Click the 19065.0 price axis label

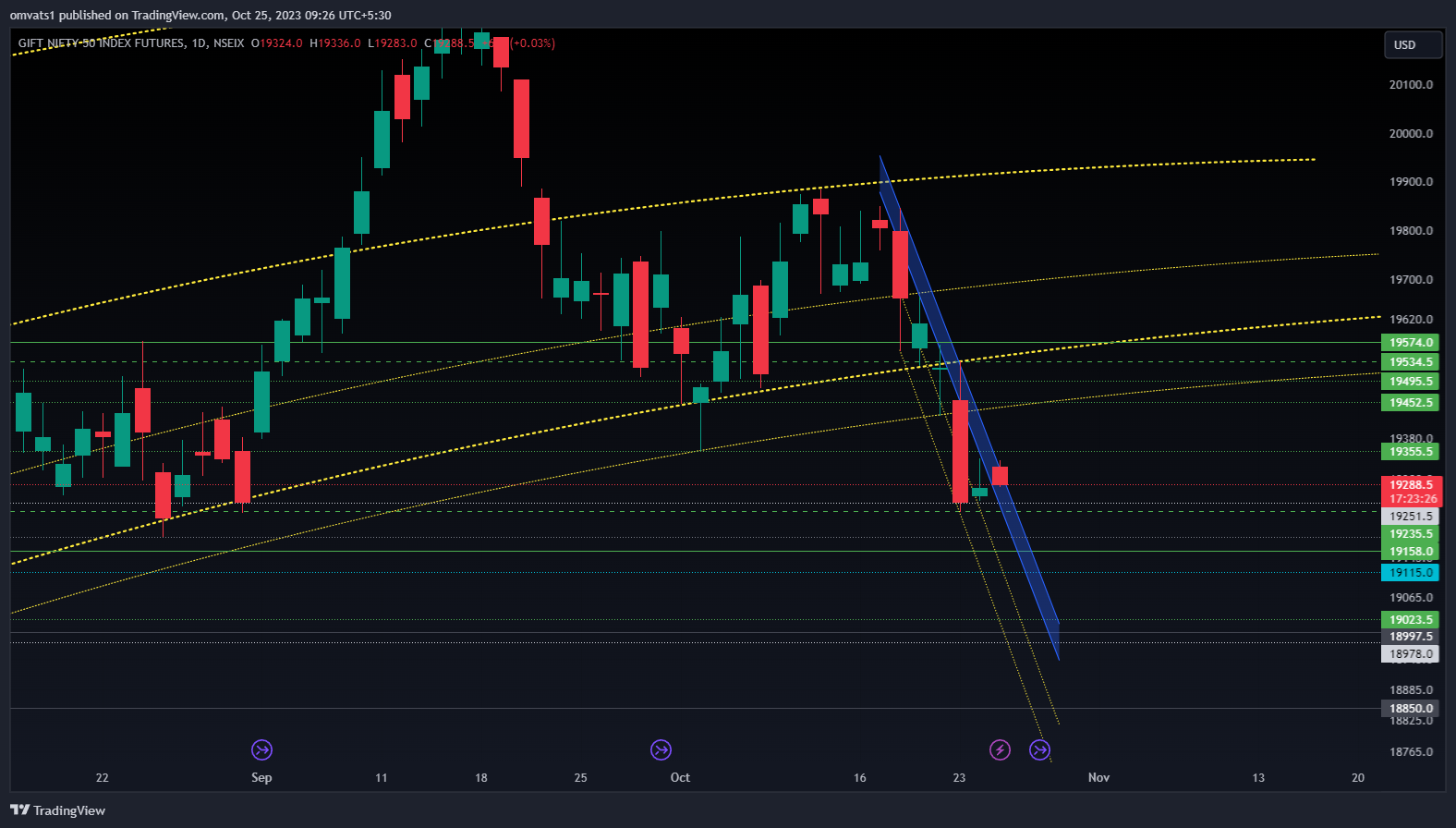[x=1411, y=598]
